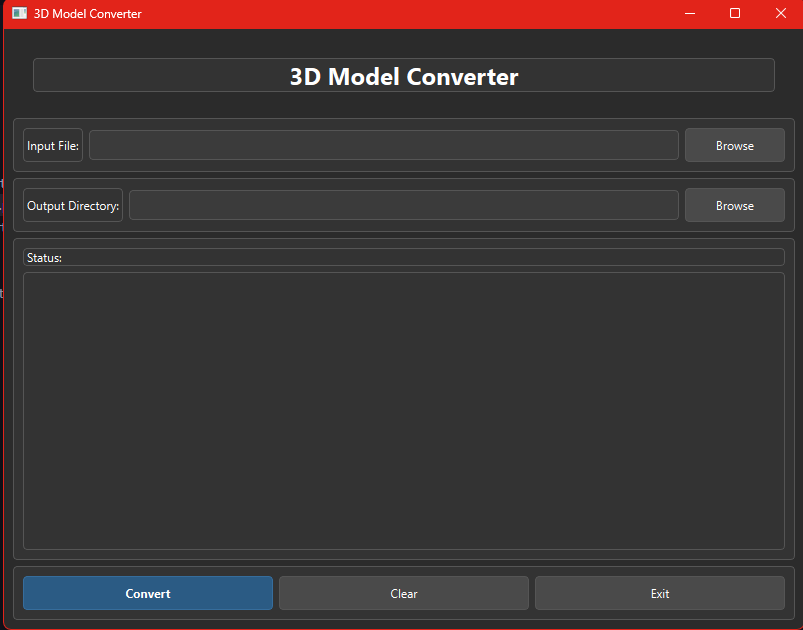Focus the empty status log panel
The image size is (803, 630).
[x=403, y=410]
